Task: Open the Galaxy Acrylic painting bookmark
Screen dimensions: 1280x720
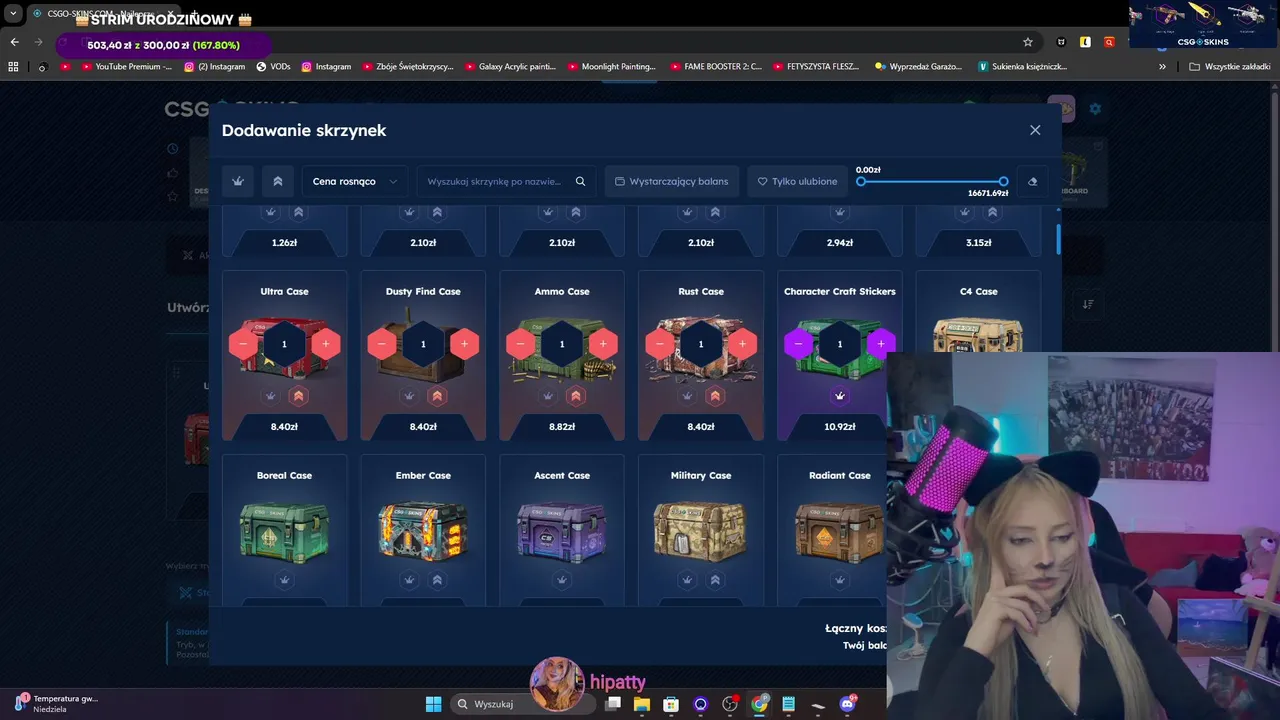Action: point(510,67)
